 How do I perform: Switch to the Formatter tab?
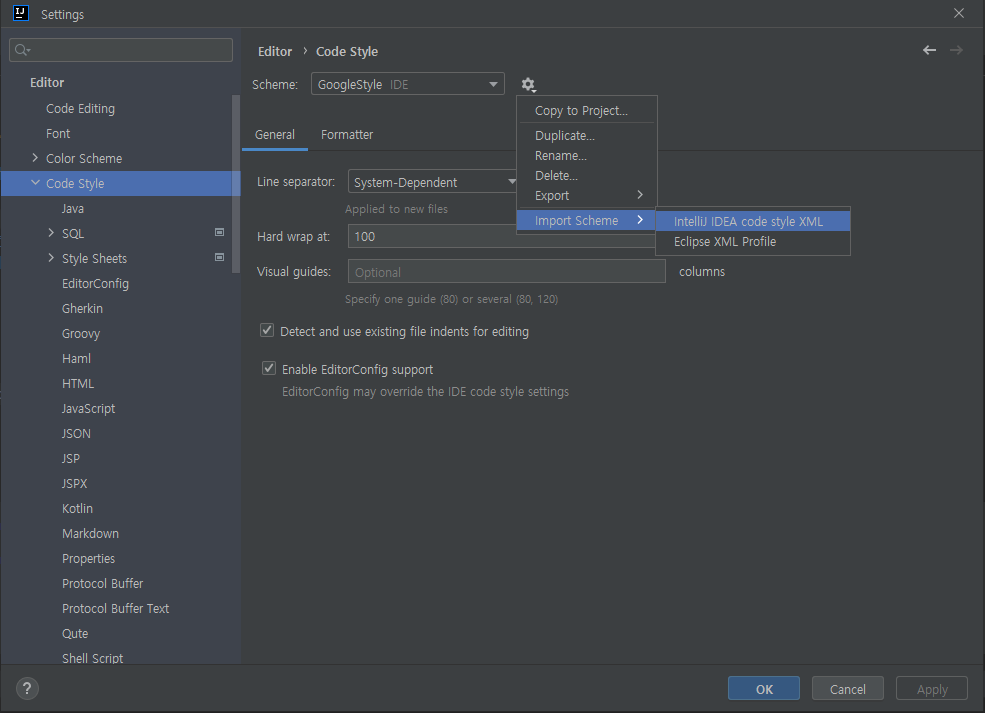(x=347, y=134)
